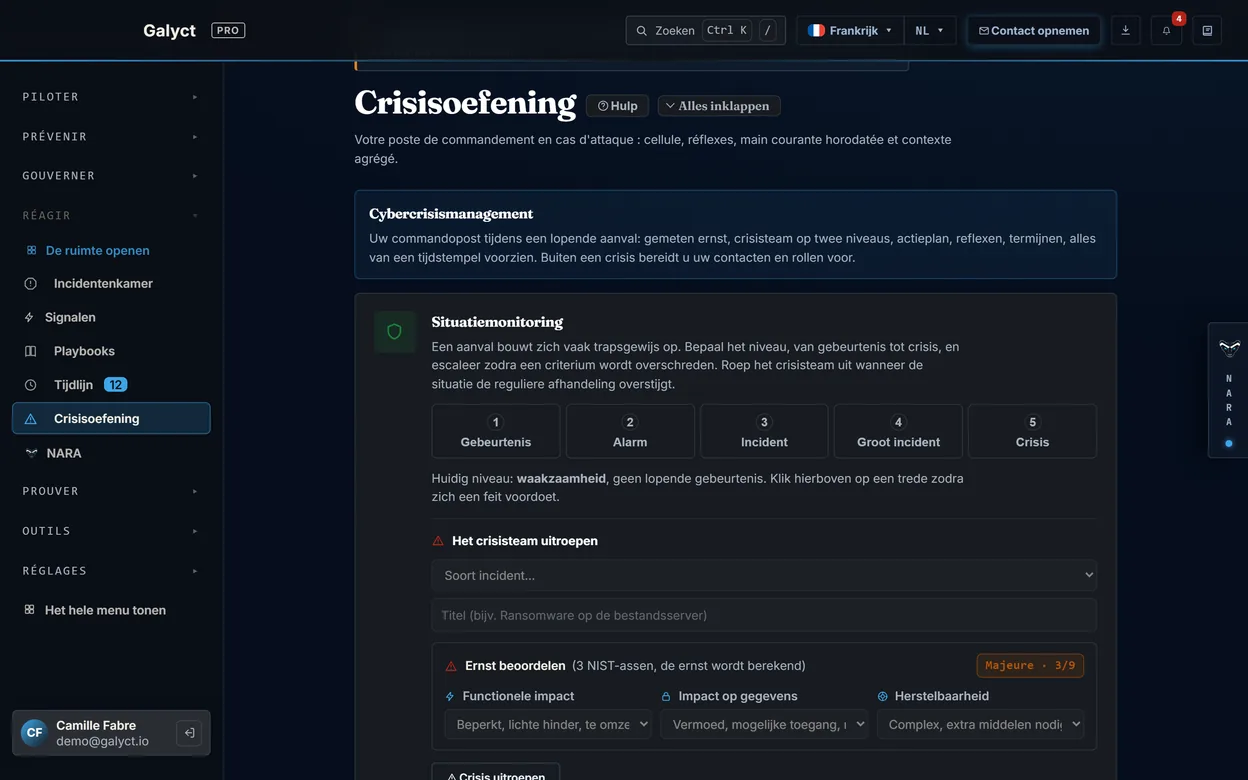Collapse the RÉAGIR sidebar section
Image resolution: width=1248 pixels, height=780 pixels.
(111, 215)
